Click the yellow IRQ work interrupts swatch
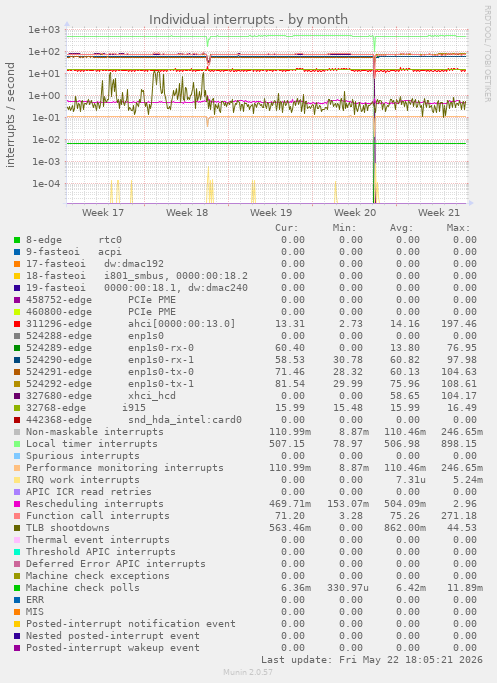Image resolution: width=497 pixels, height=683 pixels. click(17, 480)
